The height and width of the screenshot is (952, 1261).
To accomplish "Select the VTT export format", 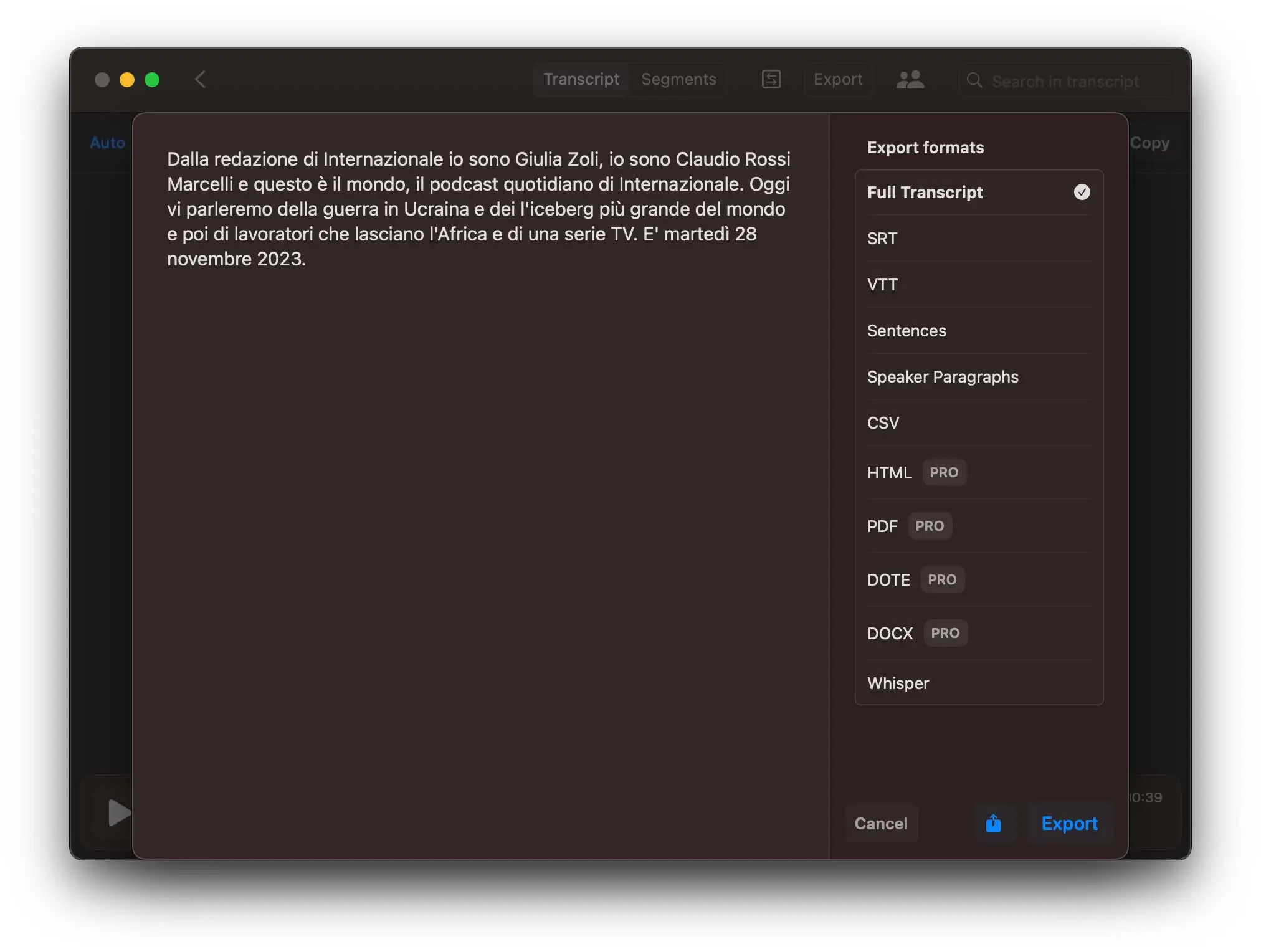I will point(882,284).
